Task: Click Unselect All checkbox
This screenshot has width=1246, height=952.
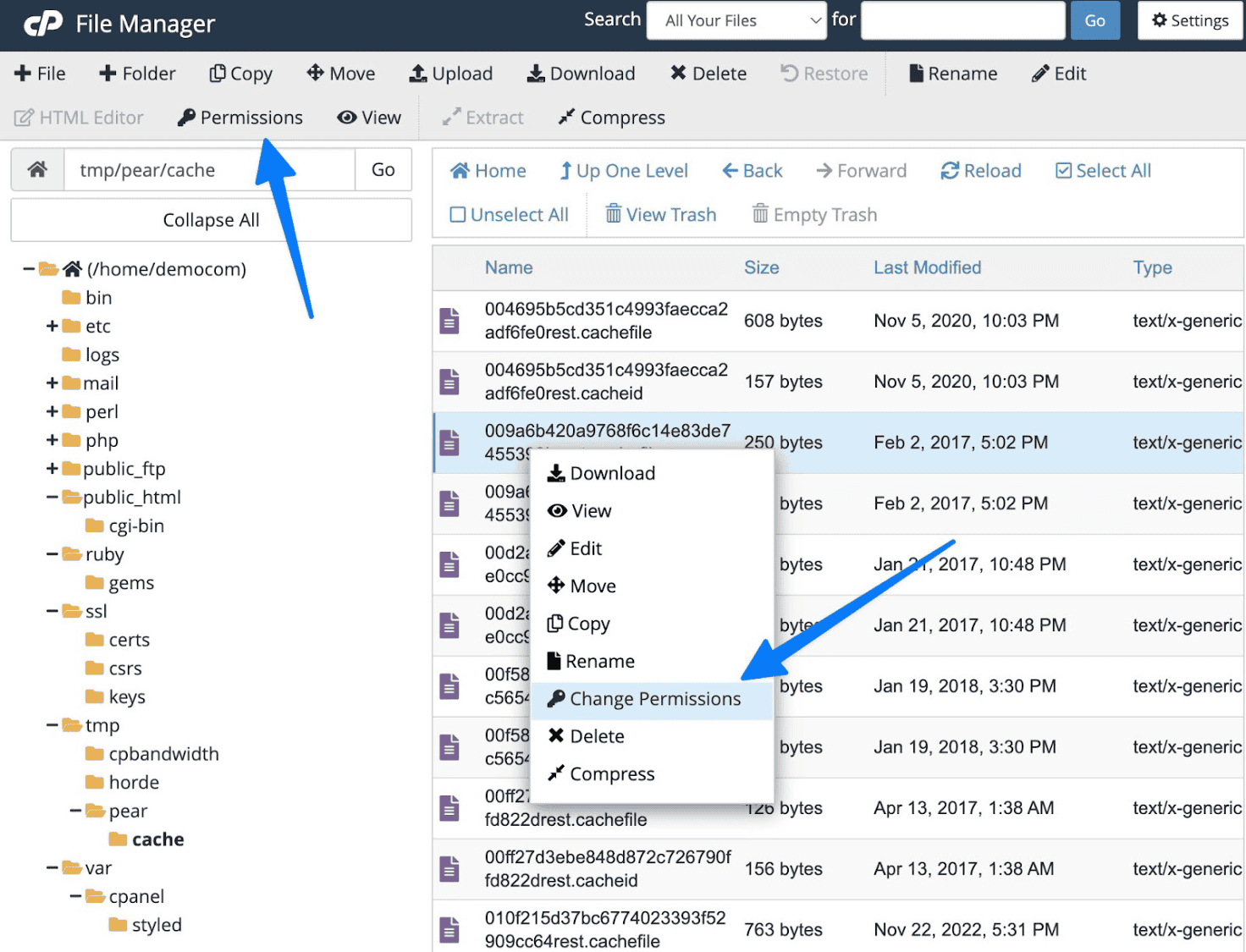Action: [457, 214]
